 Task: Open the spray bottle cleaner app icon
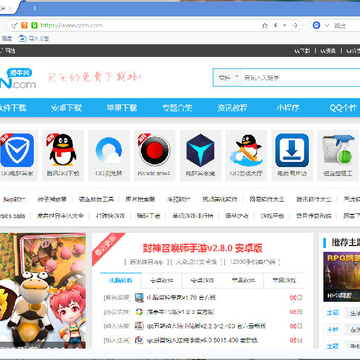pos(338,150)
